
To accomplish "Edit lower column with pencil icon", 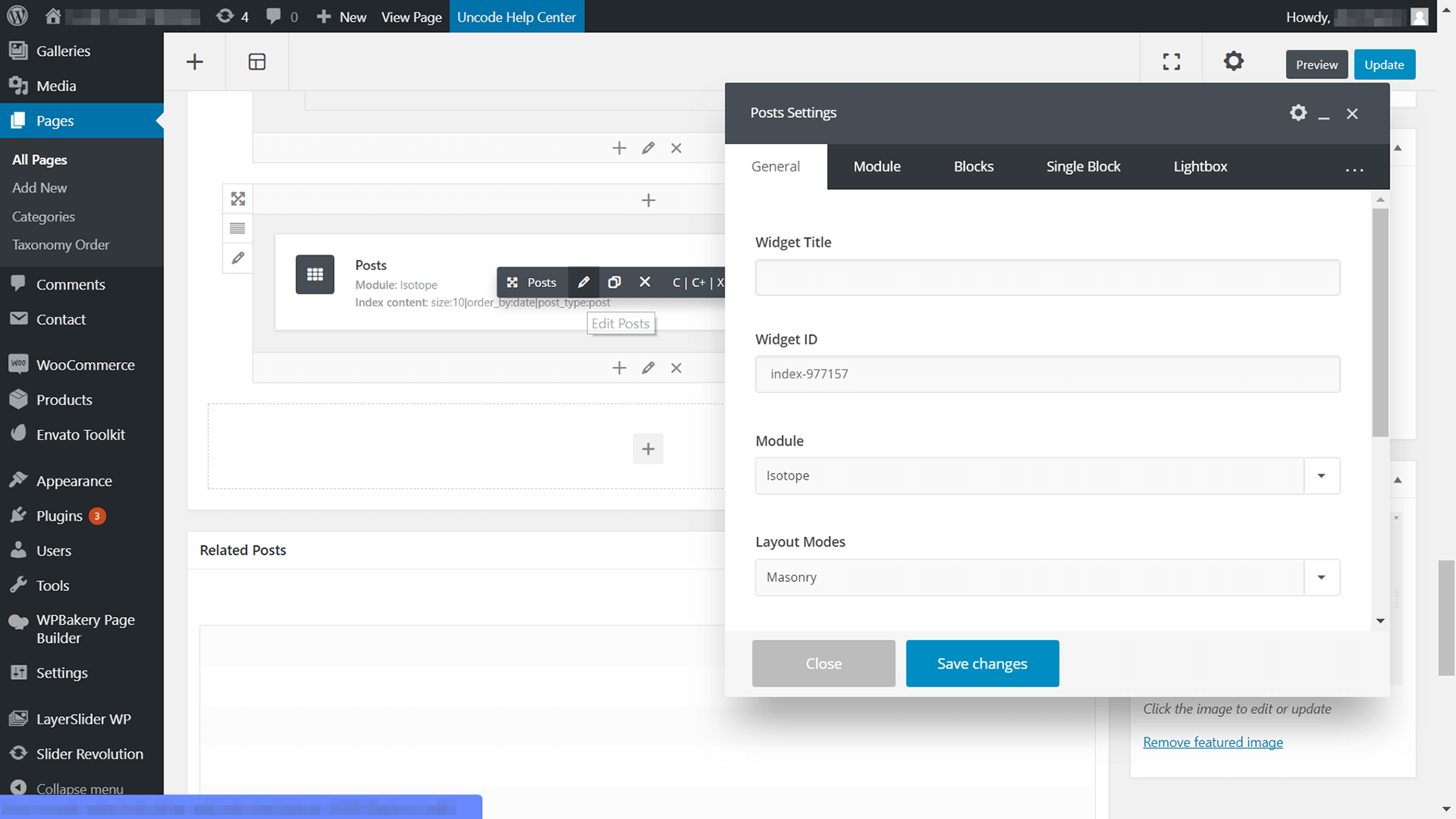I will [x=648, y=368].
